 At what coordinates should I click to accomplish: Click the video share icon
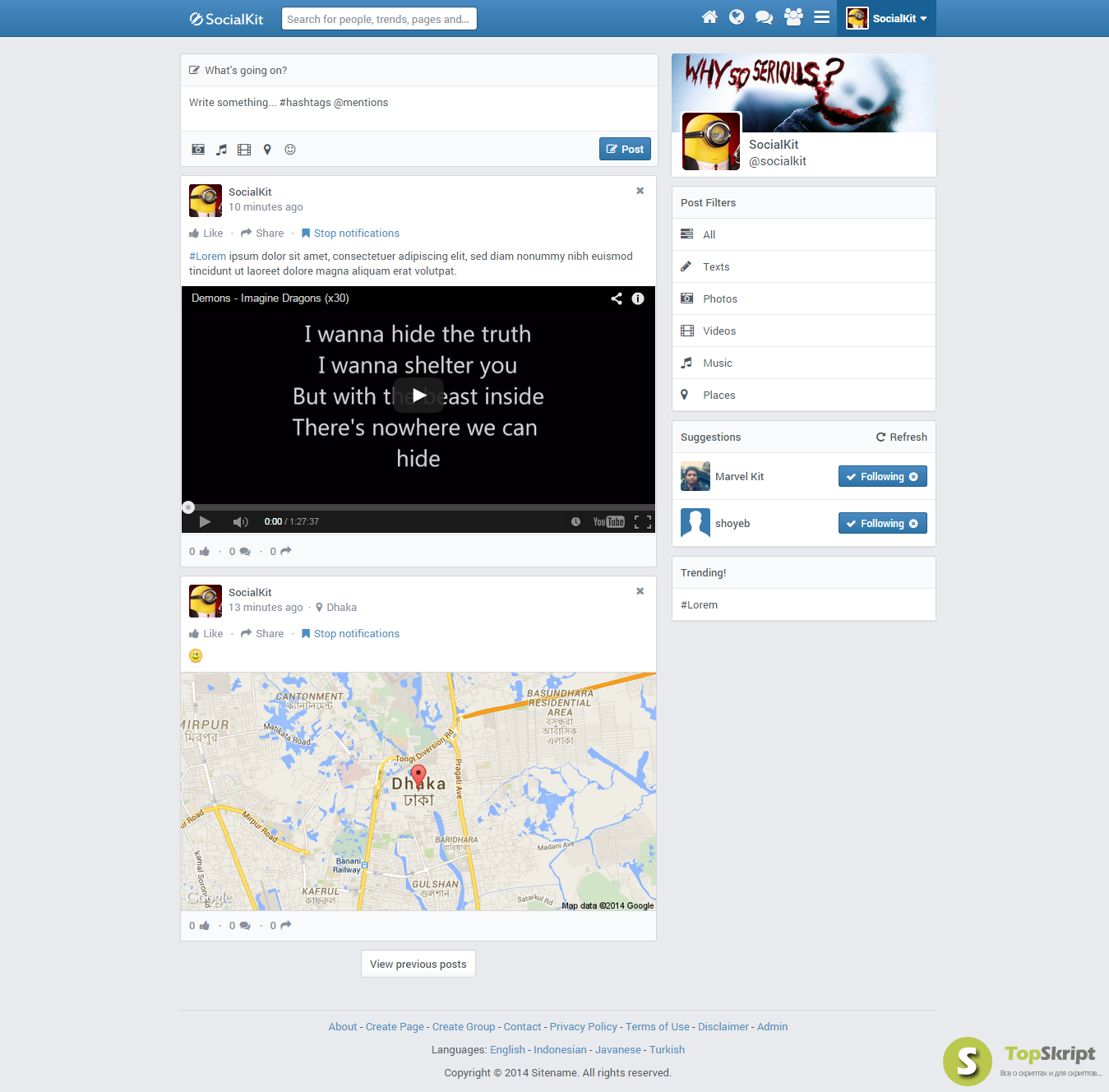[x=617, y=298]
